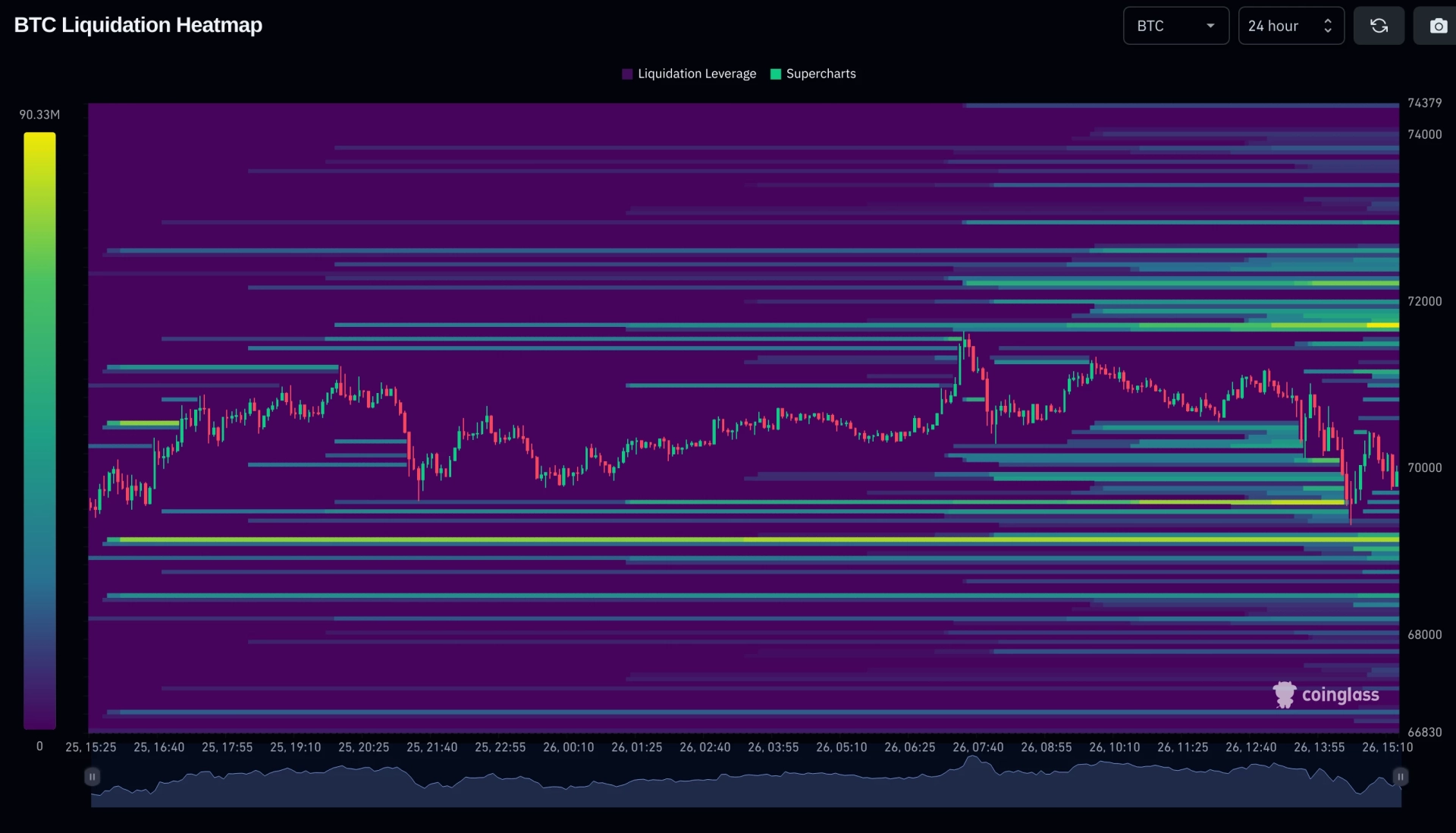This screenshot has width=1456, height=833.
Task: Click the coinglass watermark logo
Action: [x=1326, y=694]
